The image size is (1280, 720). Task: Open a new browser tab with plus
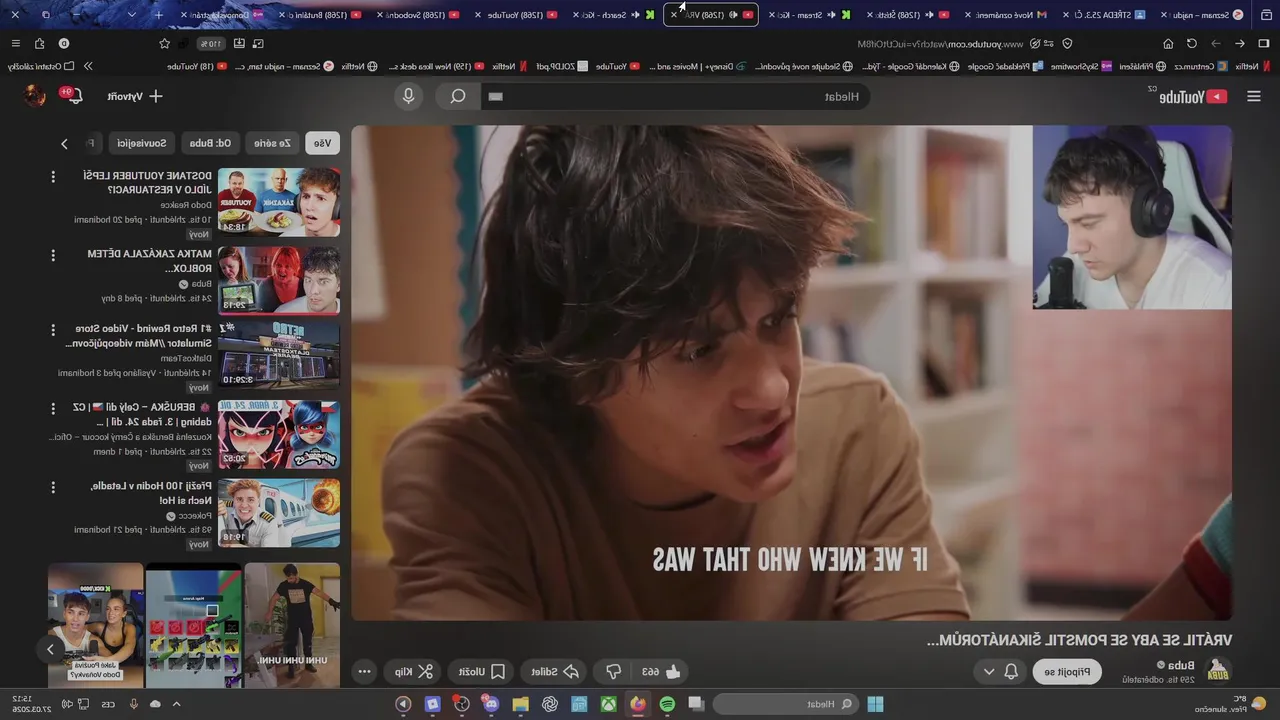[158, 14]
